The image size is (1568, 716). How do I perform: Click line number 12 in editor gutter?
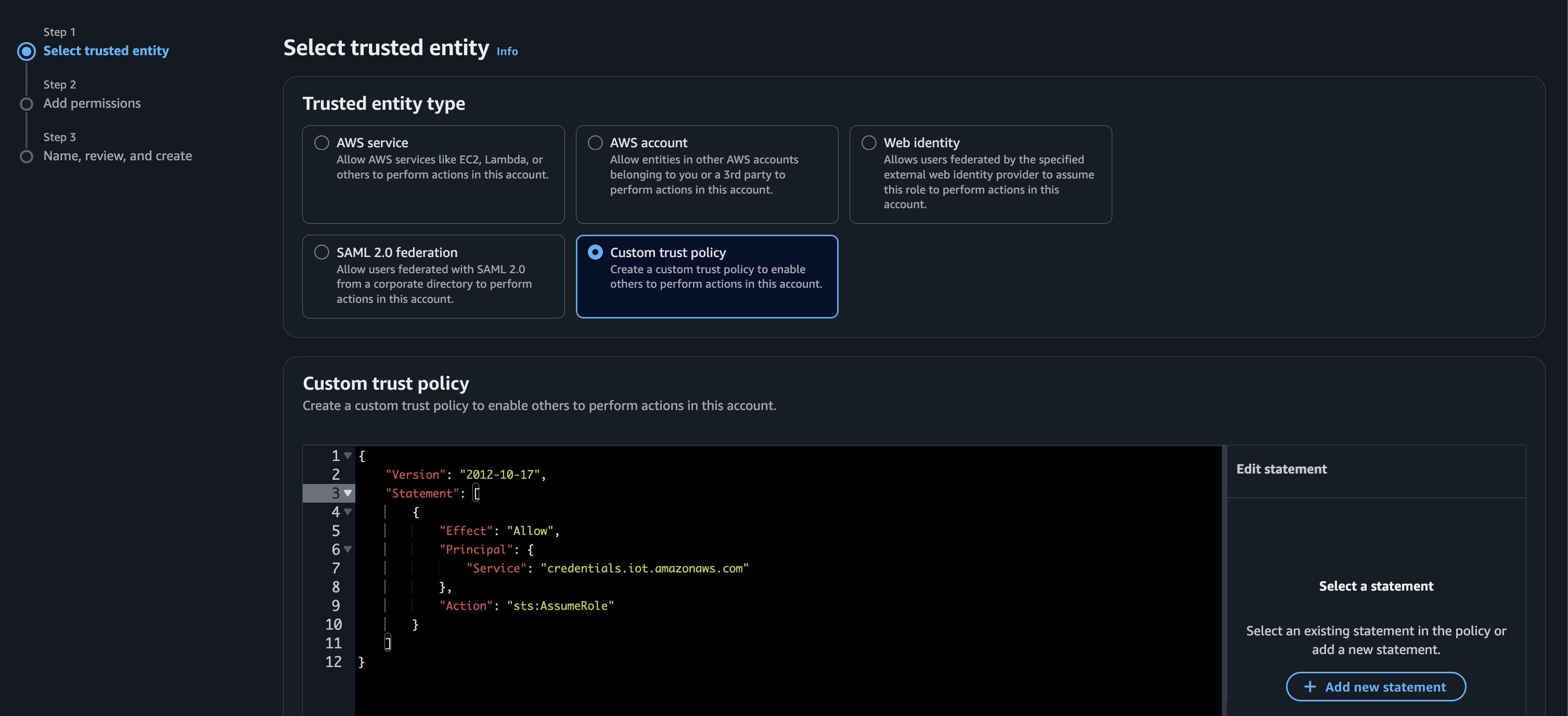click(x=333, y=662)
